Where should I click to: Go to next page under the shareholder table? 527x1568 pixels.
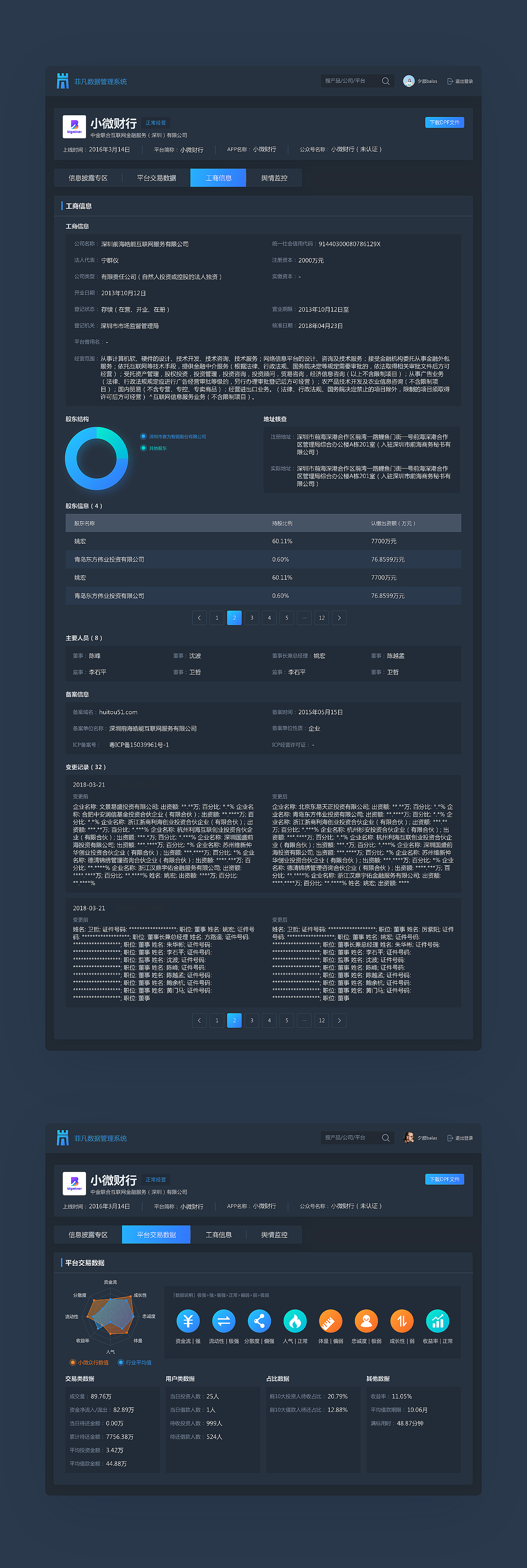click(339, 618)
